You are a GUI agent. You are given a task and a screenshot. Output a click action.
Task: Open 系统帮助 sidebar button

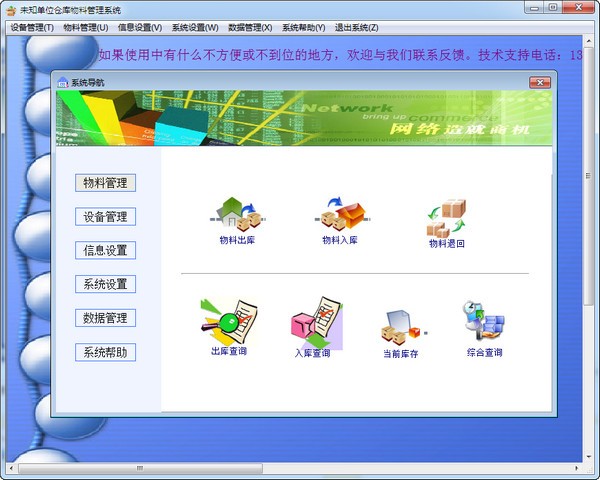tap(105, 353)
